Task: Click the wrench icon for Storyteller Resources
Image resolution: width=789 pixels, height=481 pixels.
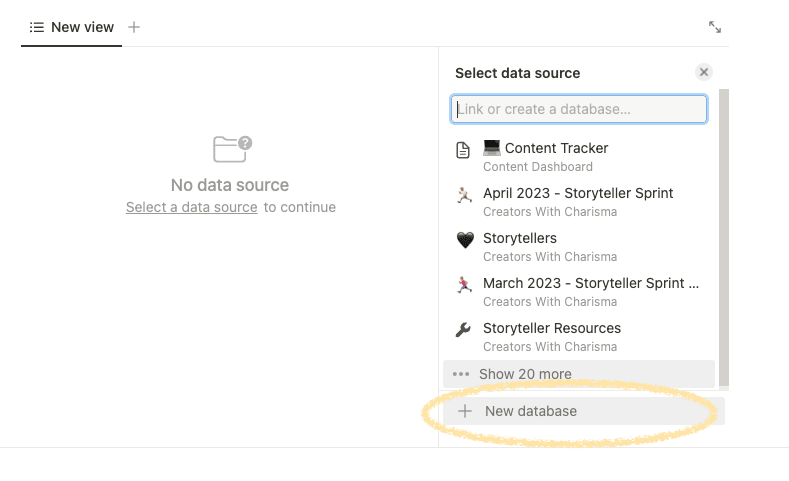Action: pyautogui.click(x=463, y=330)
